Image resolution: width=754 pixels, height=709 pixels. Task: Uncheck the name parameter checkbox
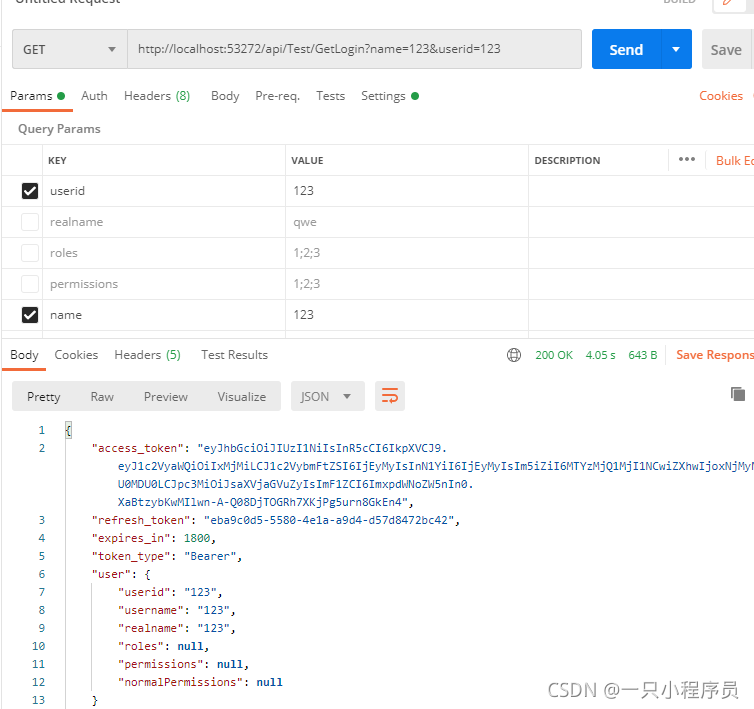click(x=30, y=315)
